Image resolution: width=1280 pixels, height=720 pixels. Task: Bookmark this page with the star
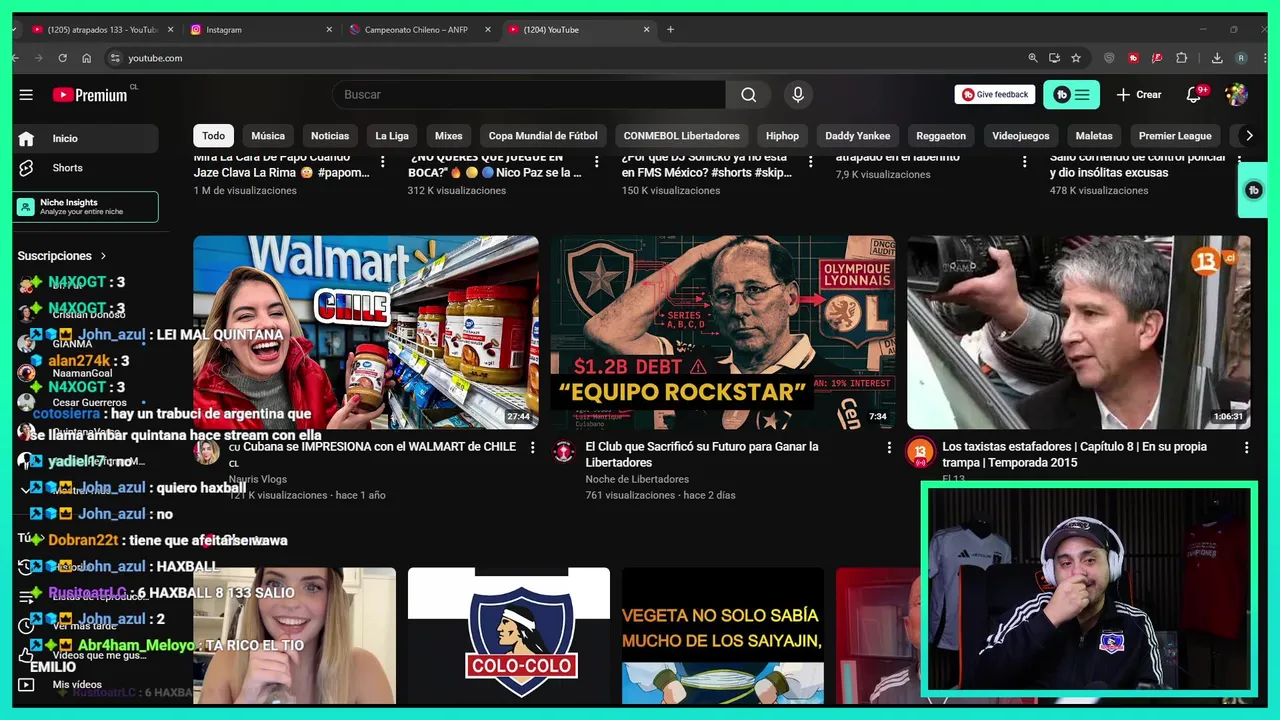point(1076,58)
